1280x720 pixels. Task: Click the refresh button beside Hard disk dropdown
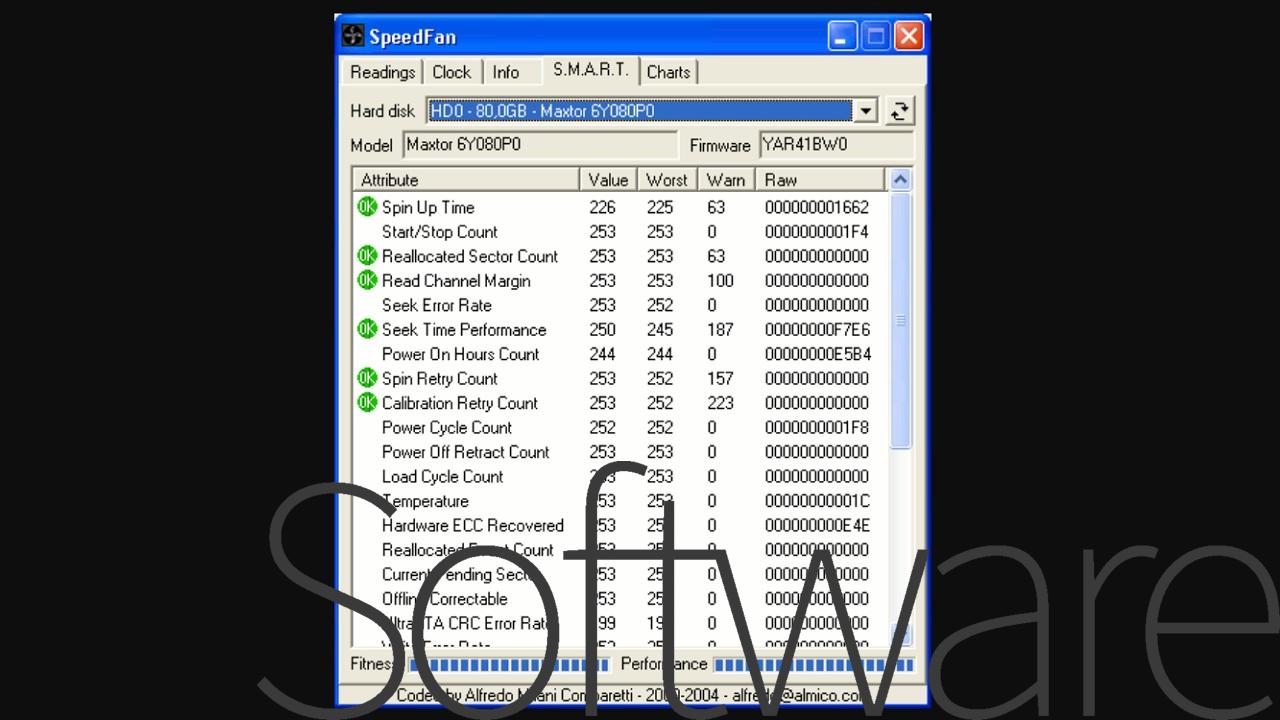[900, 111]
